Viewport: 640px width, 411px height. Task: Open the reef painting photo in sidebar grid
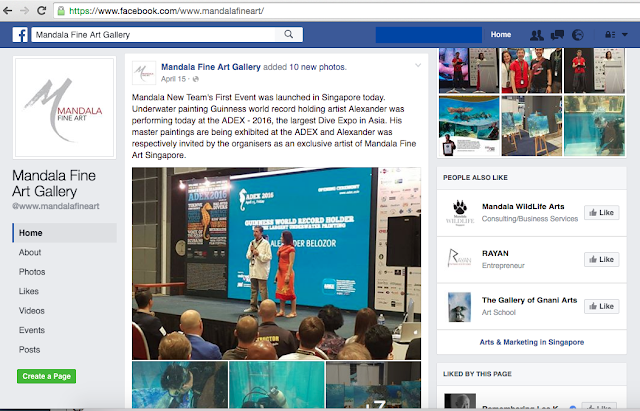point(469,126)
